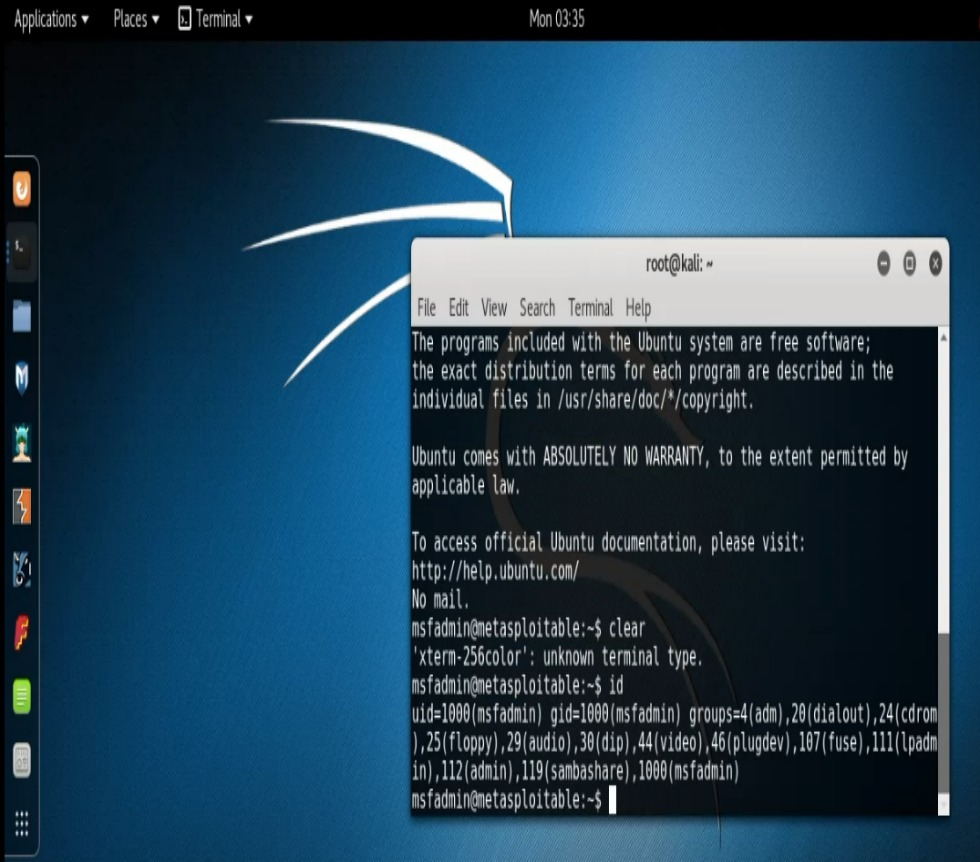
Task: Click the 'clear' command text
Action: (x=627, y=628)
